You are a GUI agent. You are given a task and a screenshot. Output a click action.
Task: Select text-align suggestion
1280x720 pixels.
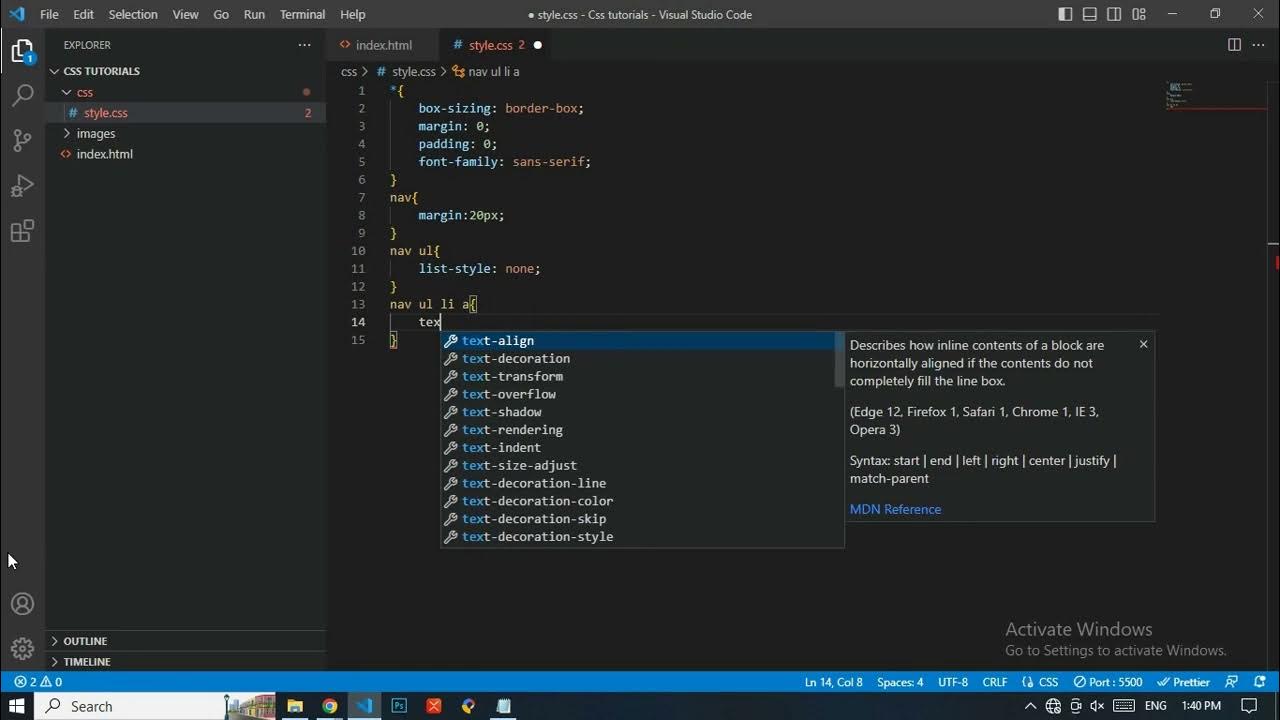640,341
